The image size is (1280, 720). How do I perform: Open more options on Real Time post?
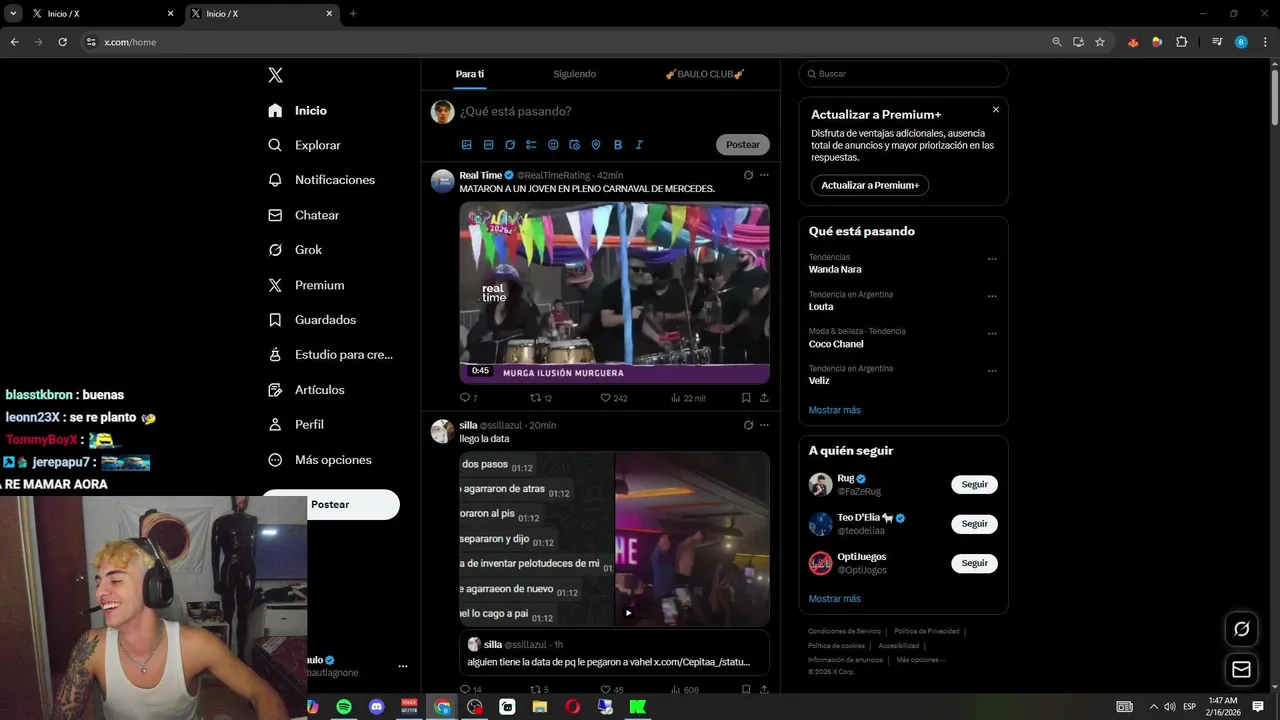coord(764,175)
